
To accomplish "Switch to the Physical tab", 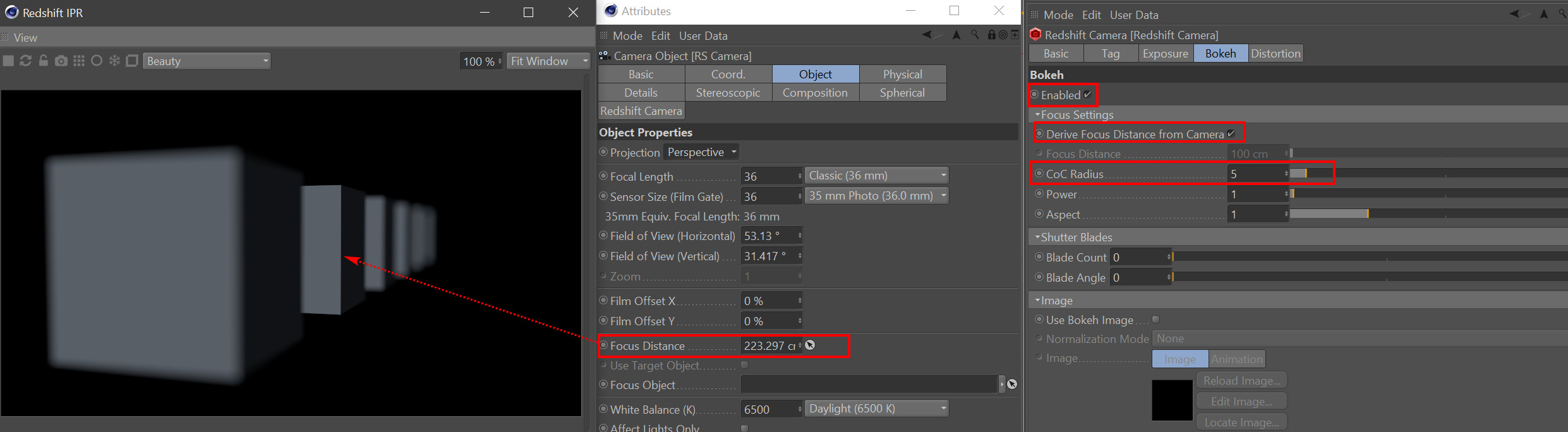I will point(903,74).
